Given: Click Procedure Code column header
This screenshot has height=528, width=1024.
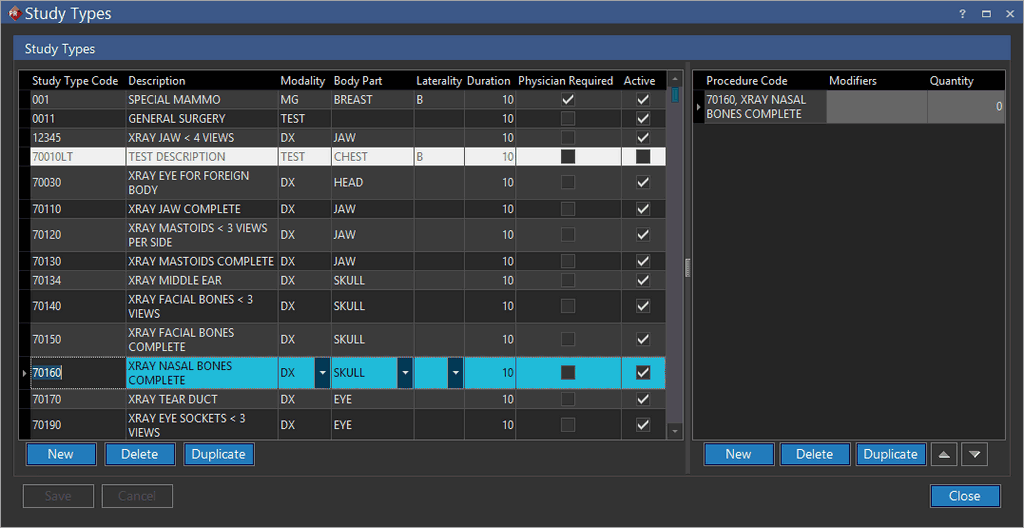Looking at the screenshot, I should 747,81.
